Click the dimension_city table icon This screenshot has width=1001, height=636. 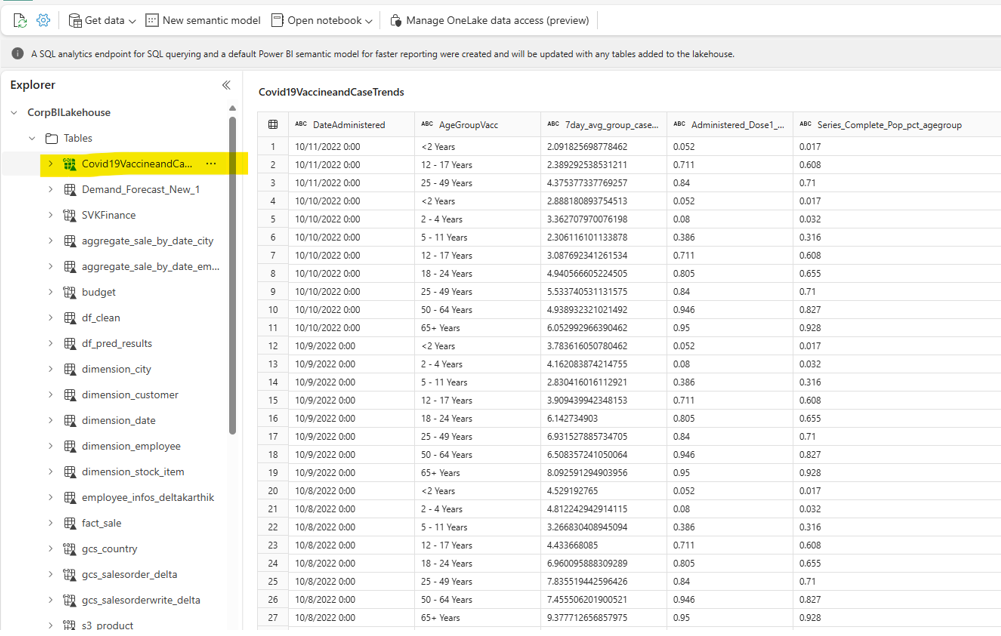coord(70,369)
